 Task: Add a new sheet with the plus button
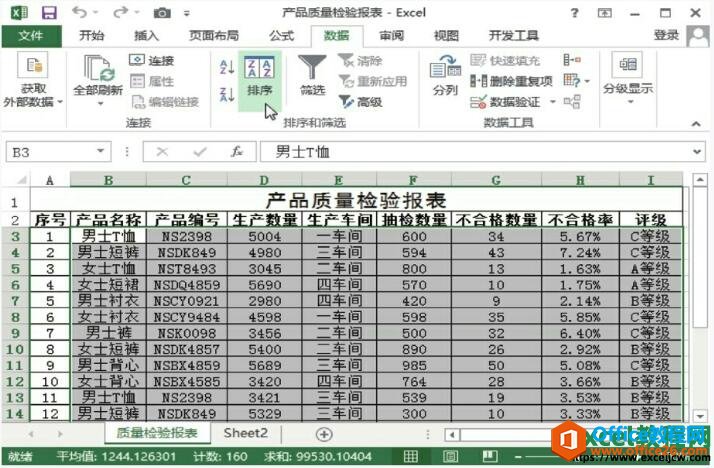tap(324, 434)
